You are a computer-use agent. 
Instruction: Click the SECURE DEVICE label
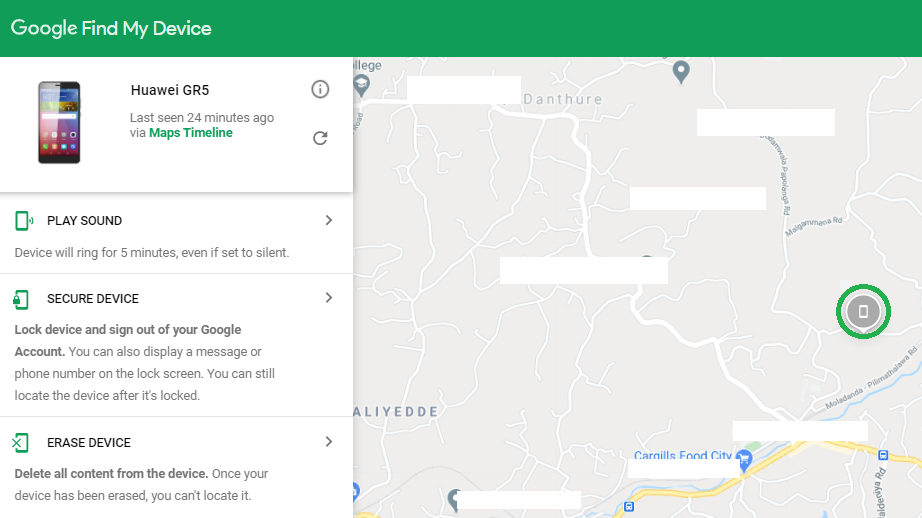[93, 299]
